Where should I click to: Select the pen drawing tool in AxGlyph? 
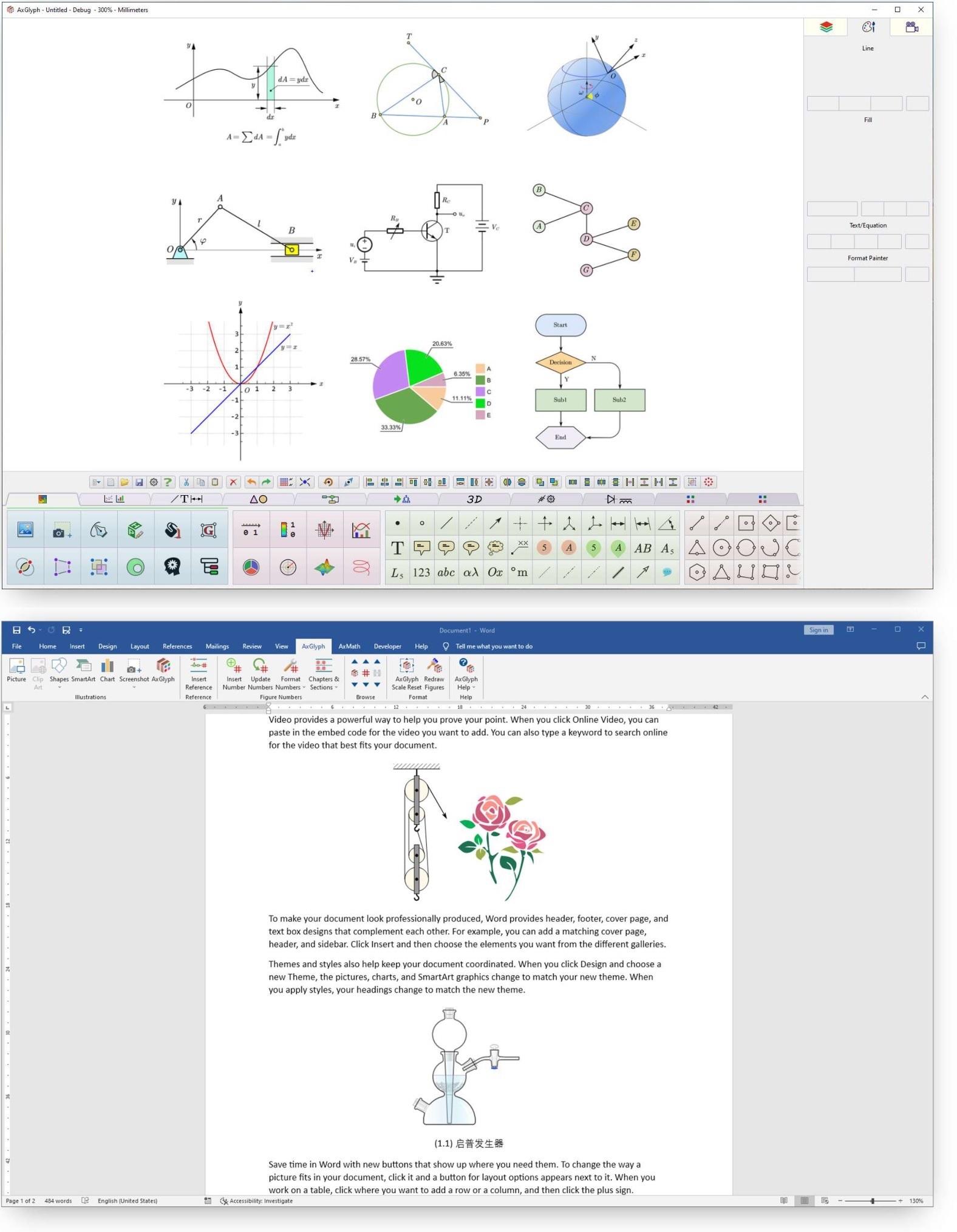tap(99, 530)
